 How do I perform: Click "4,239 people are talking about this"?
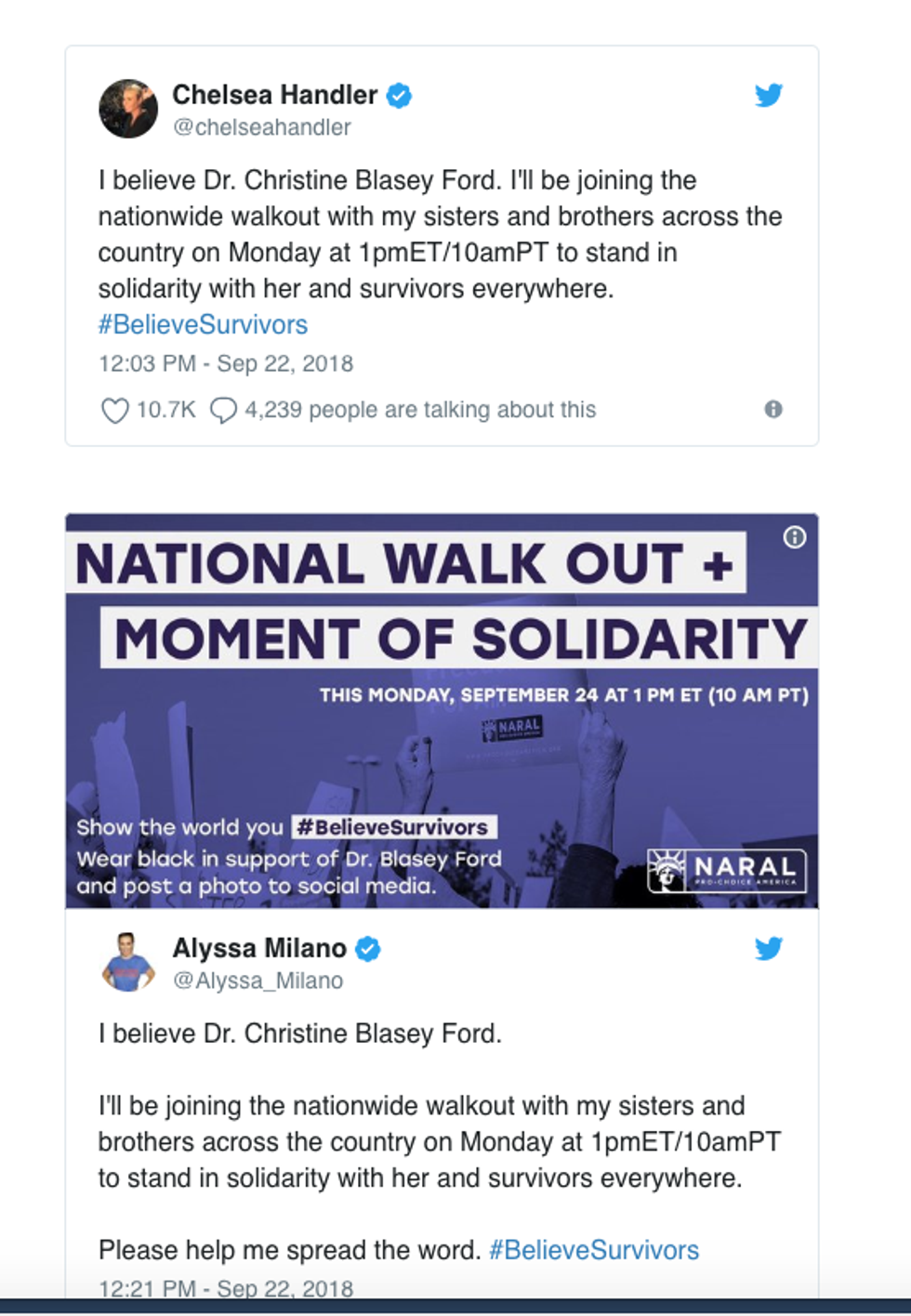[x=420, y=410]
